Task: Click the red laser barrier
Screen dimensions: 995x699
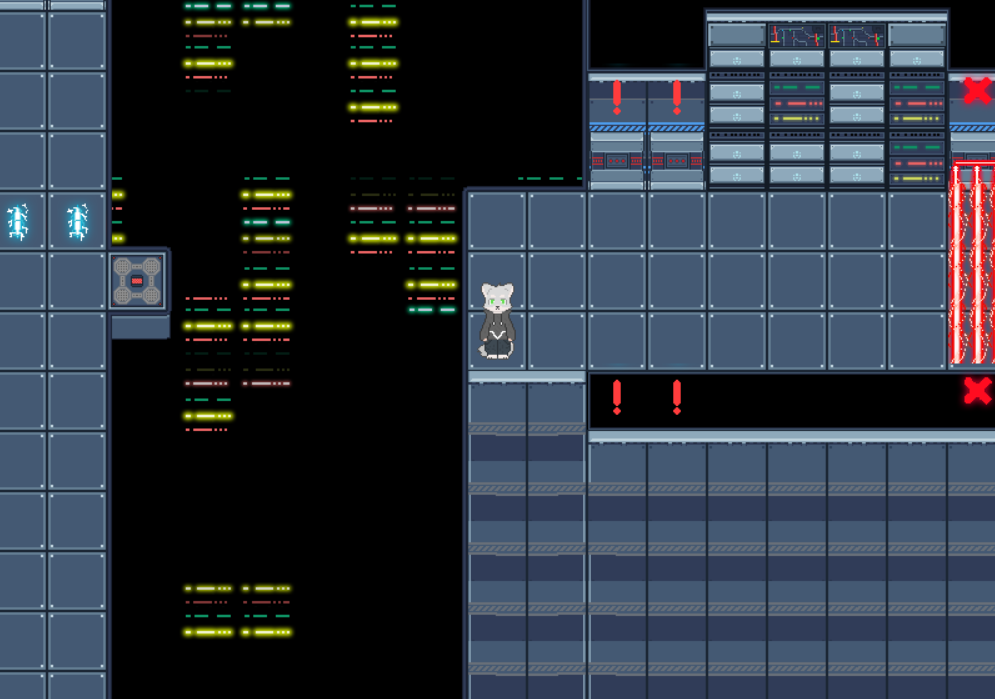Action: coord(972,263)
